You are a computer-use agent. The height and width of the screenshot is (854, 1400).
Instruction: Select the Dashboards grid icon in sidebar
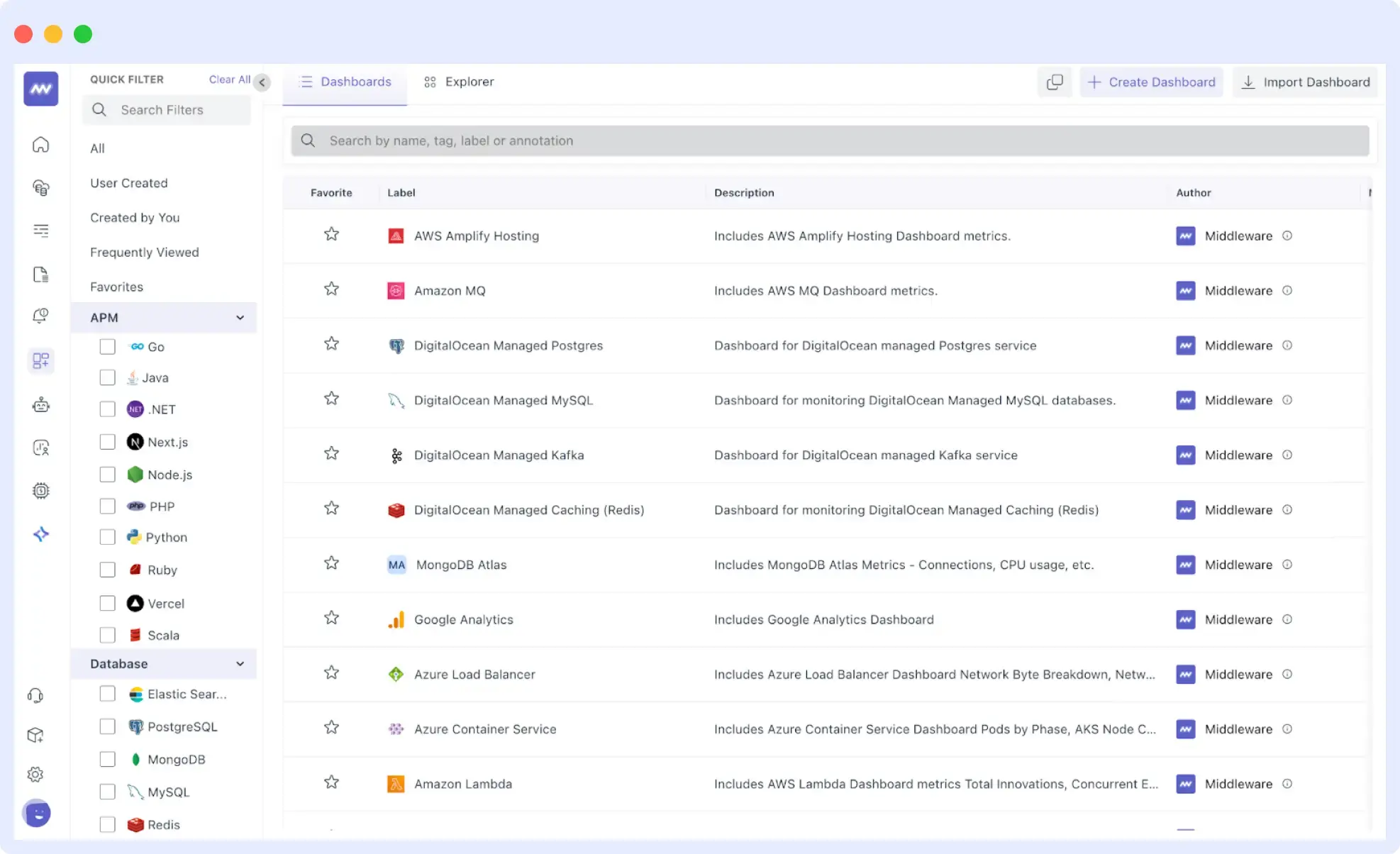40,361
